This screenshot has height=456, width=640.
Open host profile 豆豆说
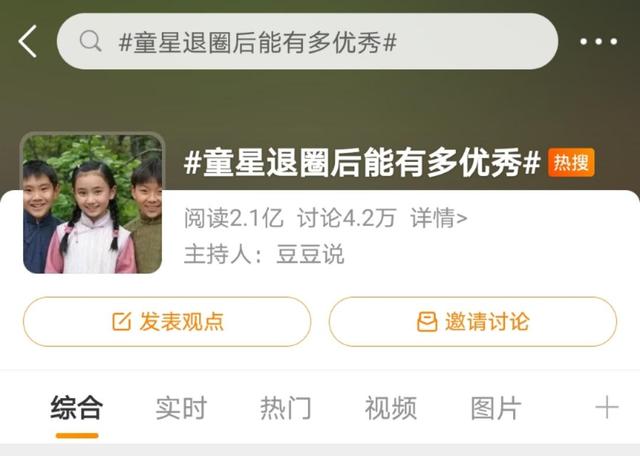click(310, 254)
